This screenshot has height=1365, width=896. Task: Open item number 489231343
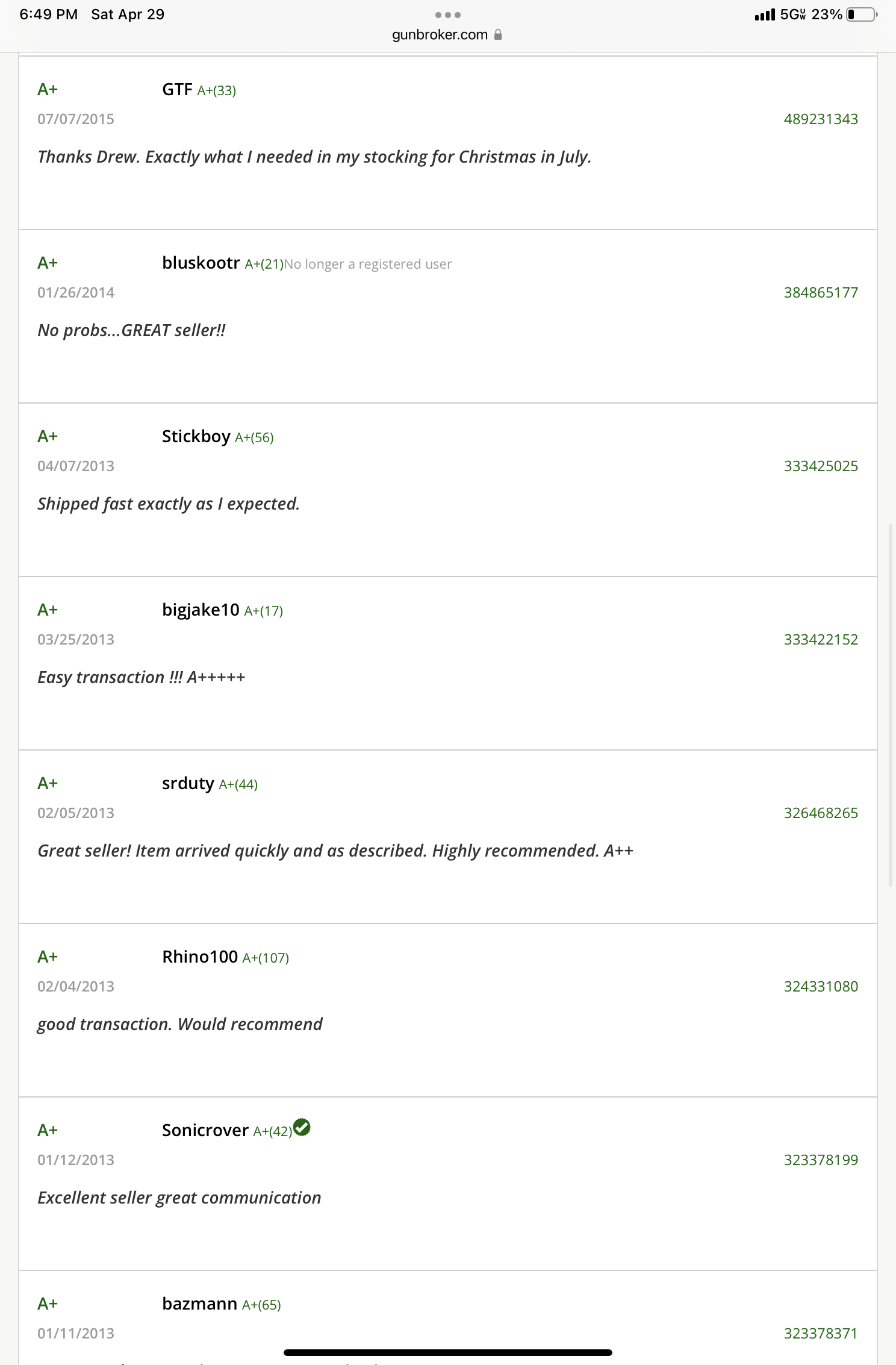[x=820, y=119]
